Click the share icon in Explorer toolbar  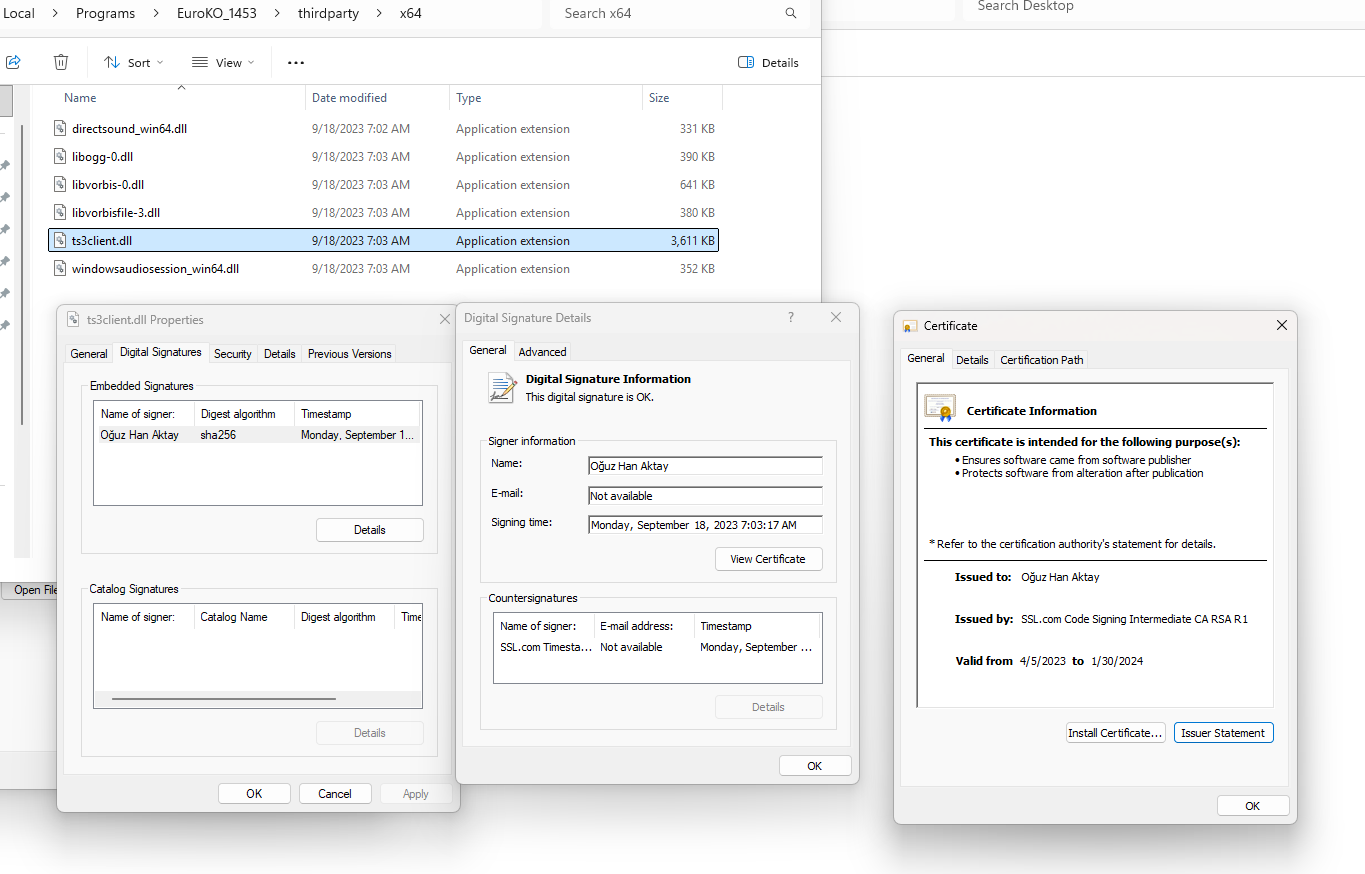coord(13,62)
